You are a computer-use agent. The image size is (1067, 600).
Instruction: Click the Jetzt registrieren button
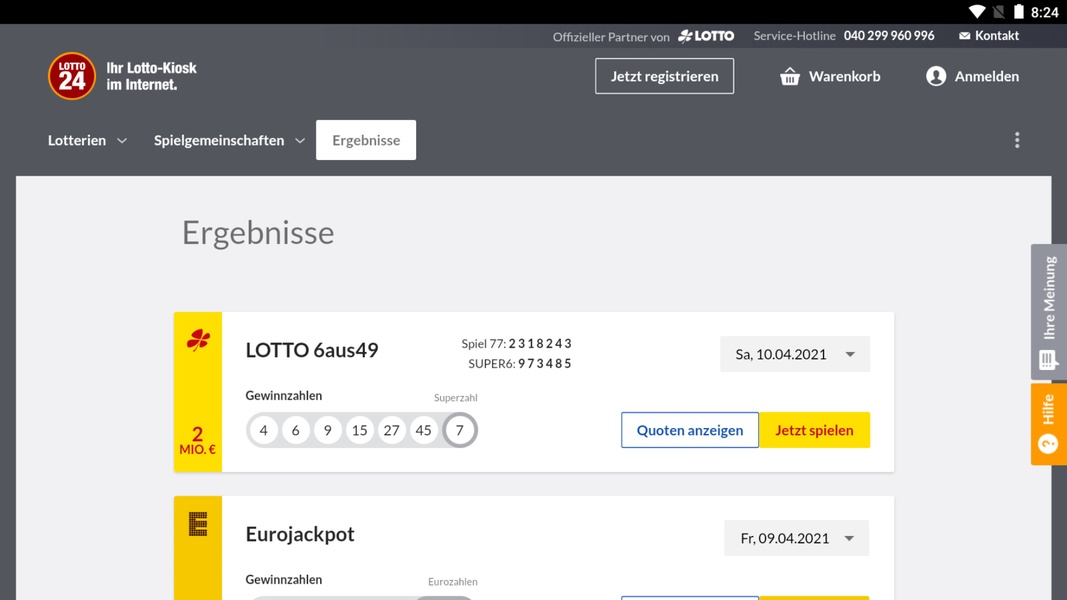tap(664, 76)
